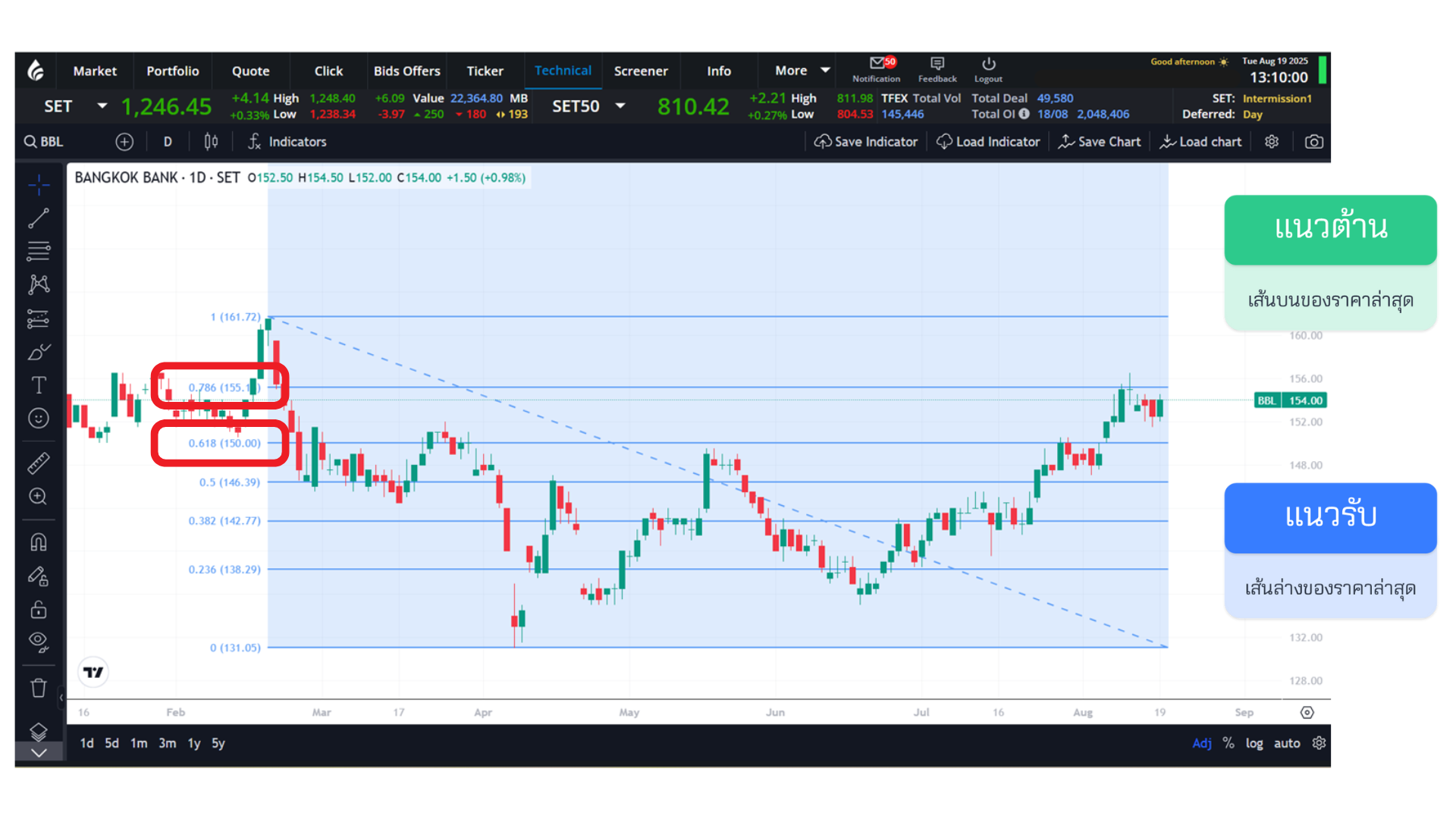Toggle magnet mode for drawings
The width and height of the screenshot is (1456, 819).
click(x=39, y=542)
